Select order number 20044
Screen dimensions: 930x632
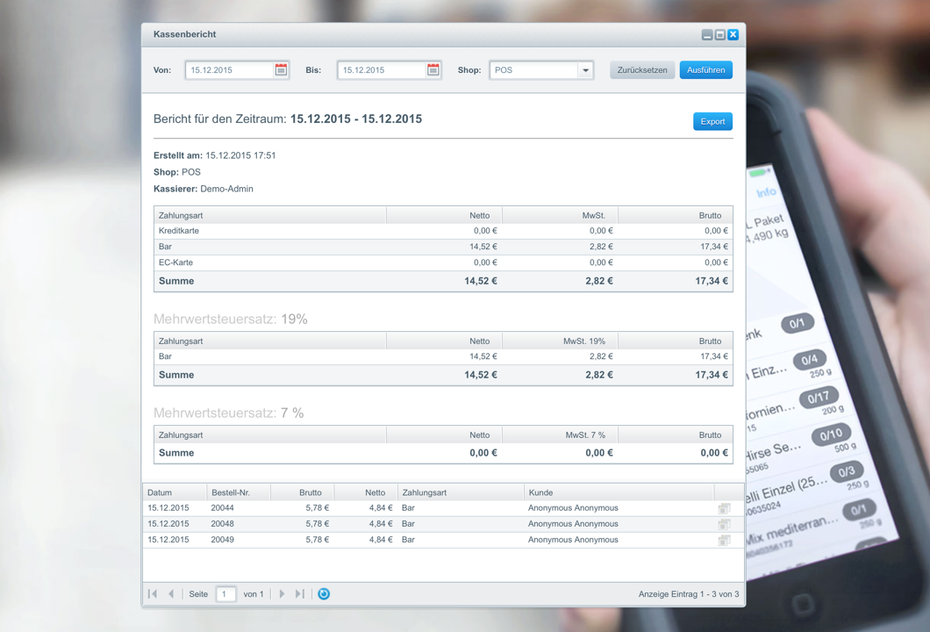(x=222, y=508)
